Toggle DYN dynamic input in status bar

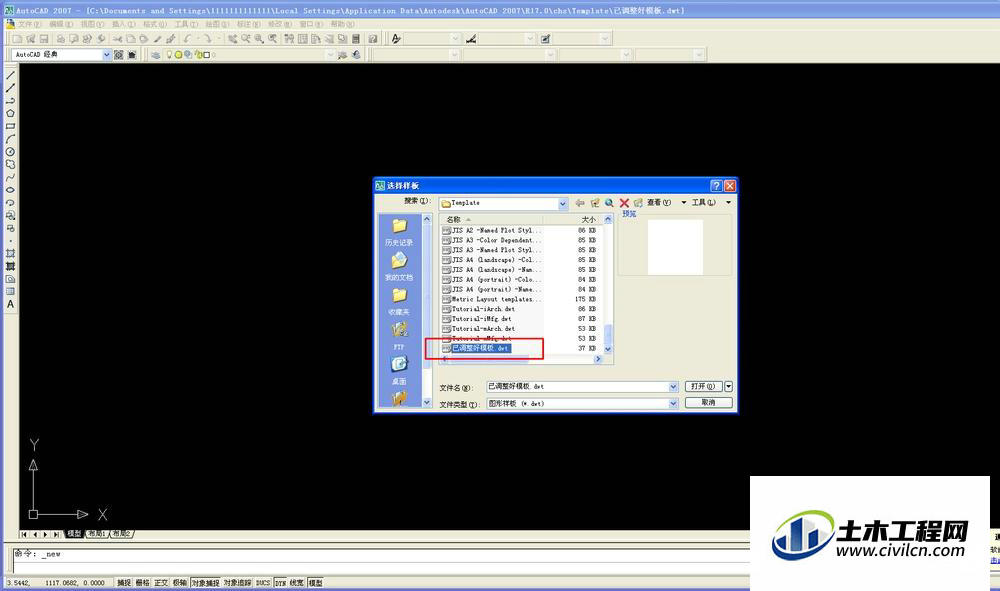[281, 583]
